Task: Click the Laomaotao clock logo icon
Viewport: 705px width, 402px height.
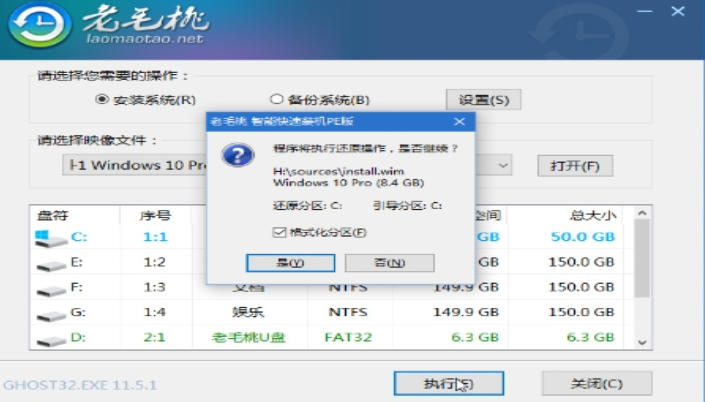Action: pos(40,25)
